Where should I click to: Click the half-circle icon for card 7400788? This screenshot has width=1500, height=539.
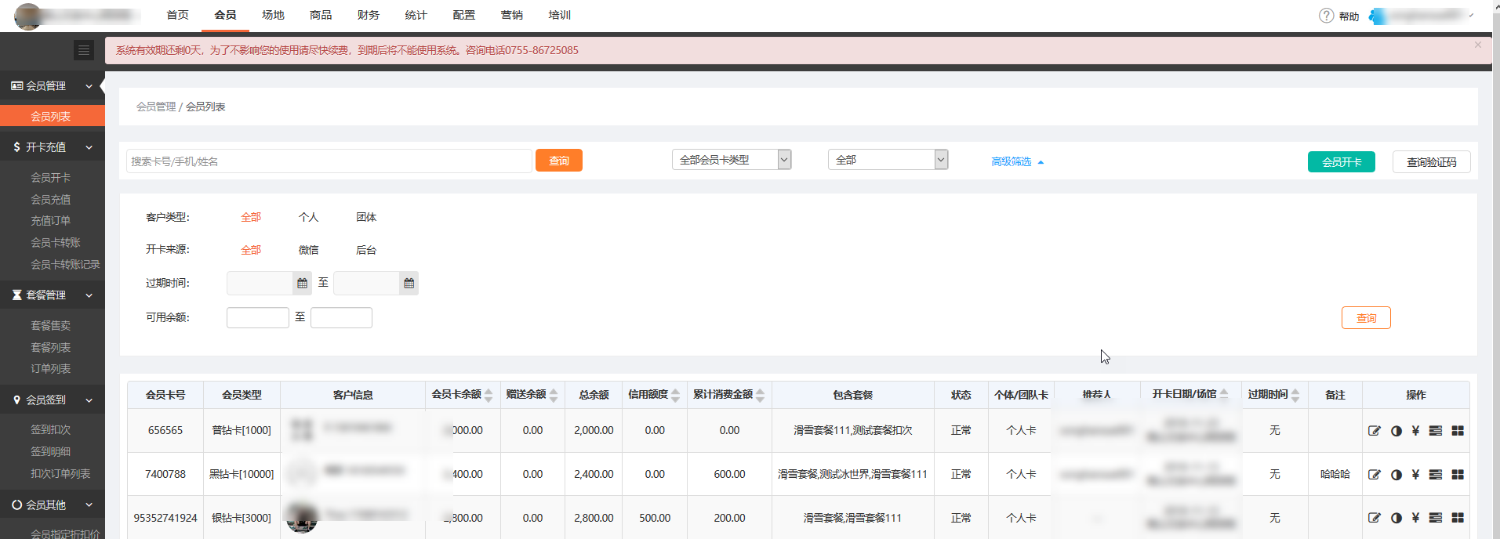(x=1396, y=474)
